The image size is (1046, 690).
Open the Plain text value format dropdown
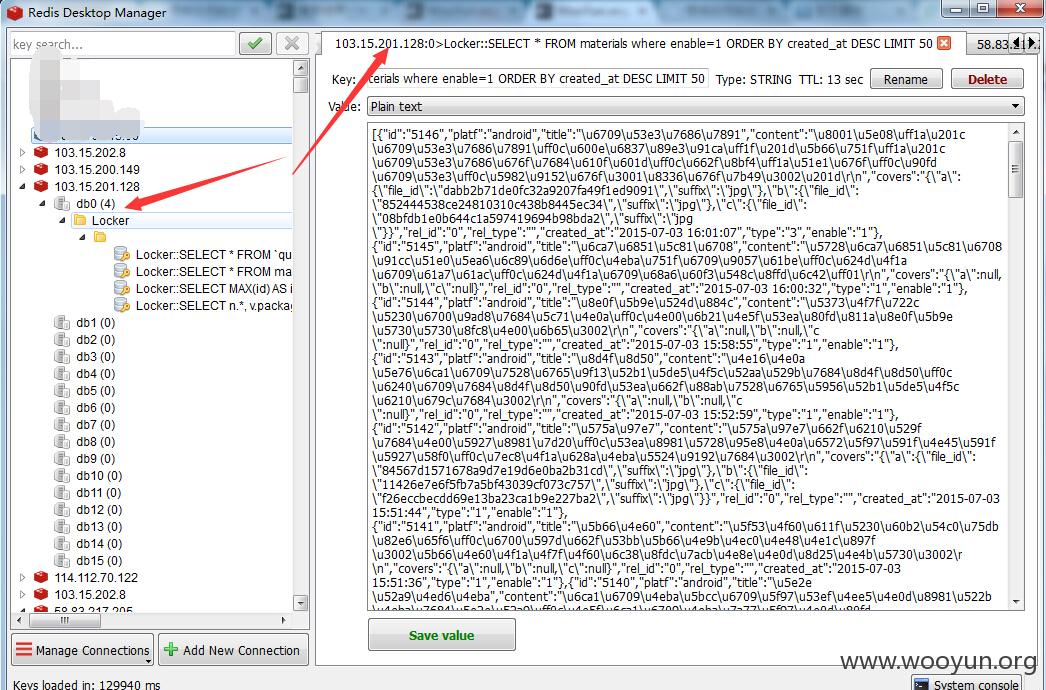coord(695,106)
